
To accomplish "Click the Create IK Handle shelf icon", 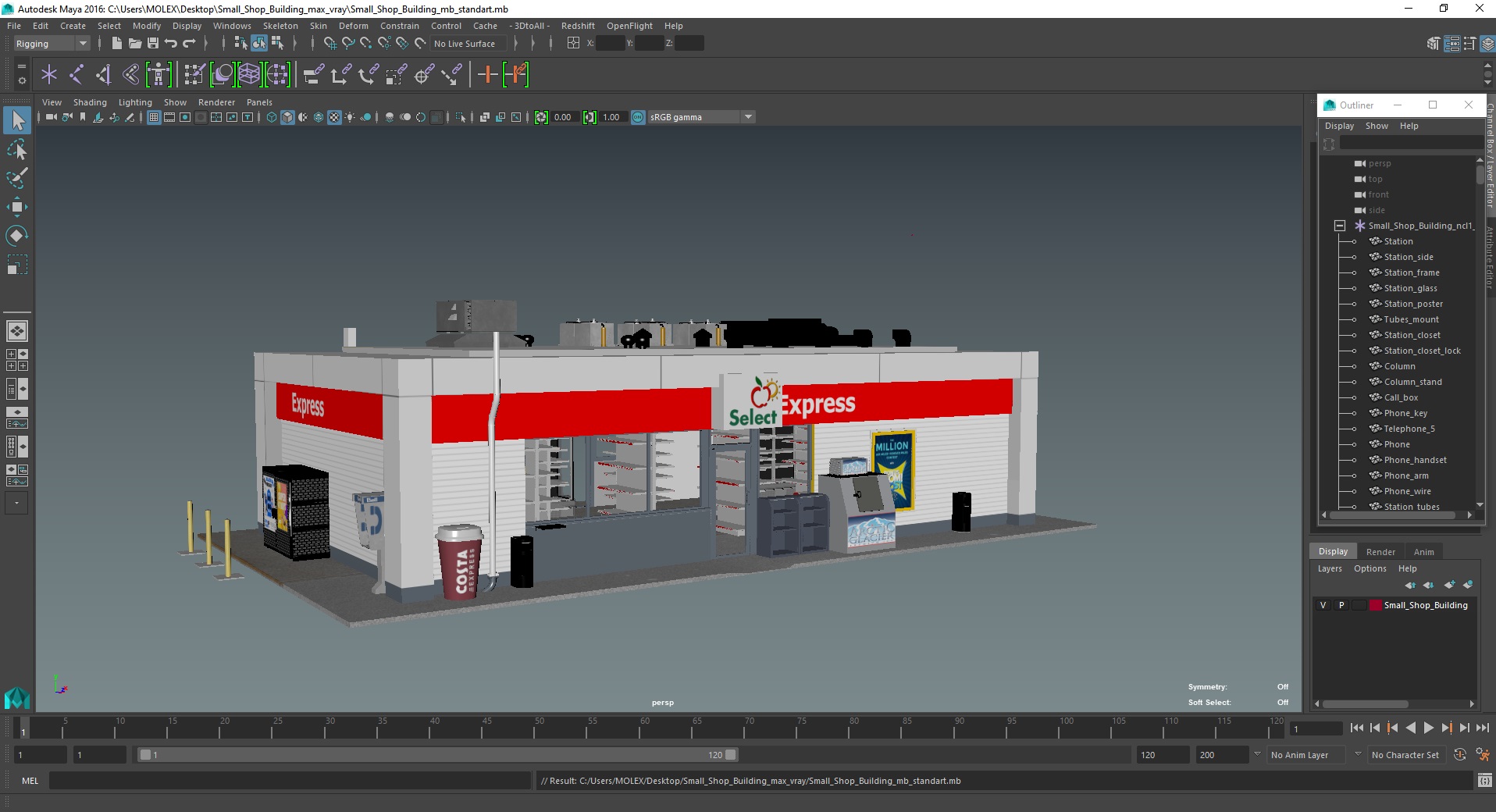I will tap(104, 75).
